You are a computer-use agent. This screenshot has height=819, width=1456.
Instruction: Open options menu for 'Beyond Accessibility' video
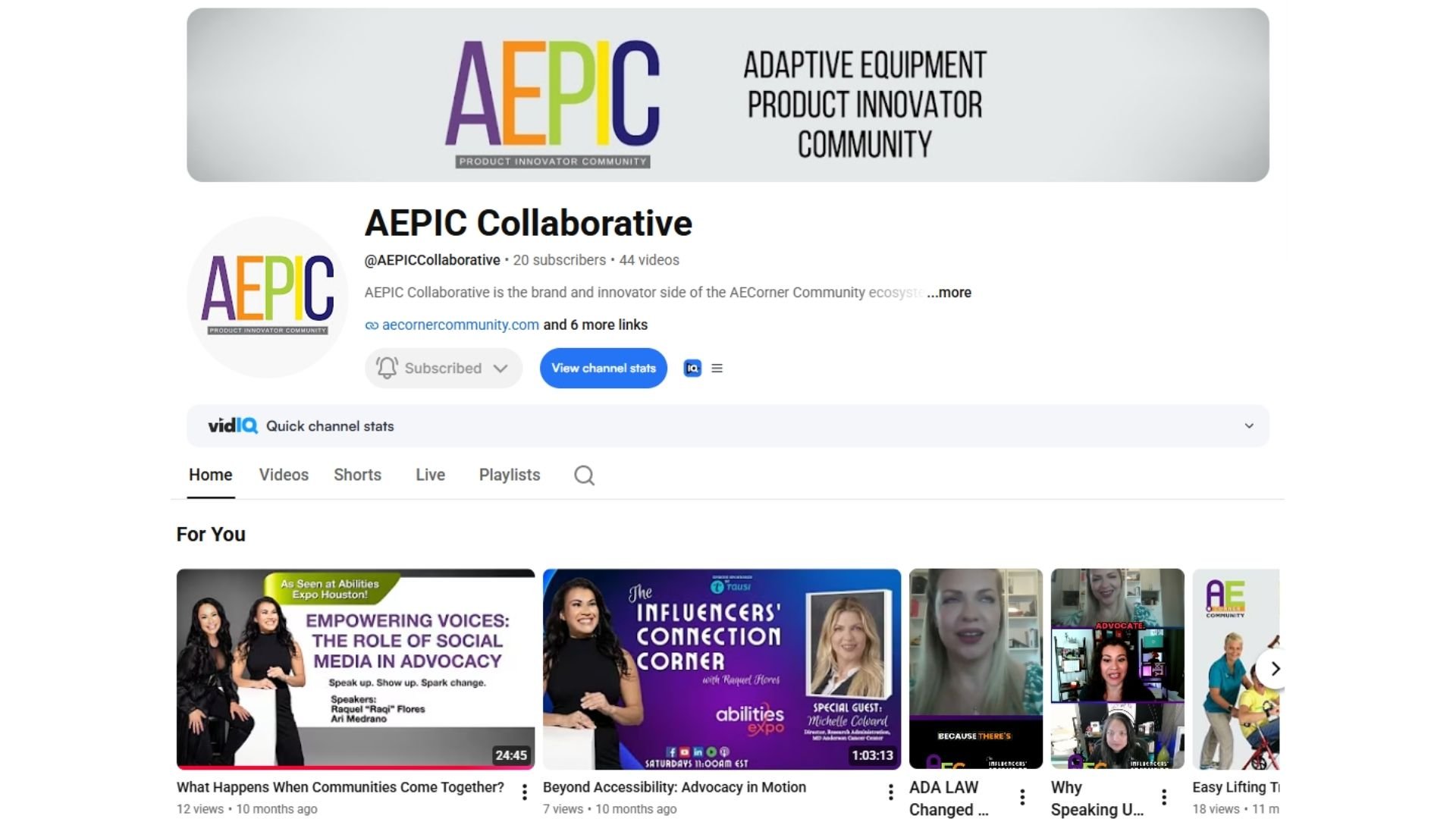(x=890, y=793)
